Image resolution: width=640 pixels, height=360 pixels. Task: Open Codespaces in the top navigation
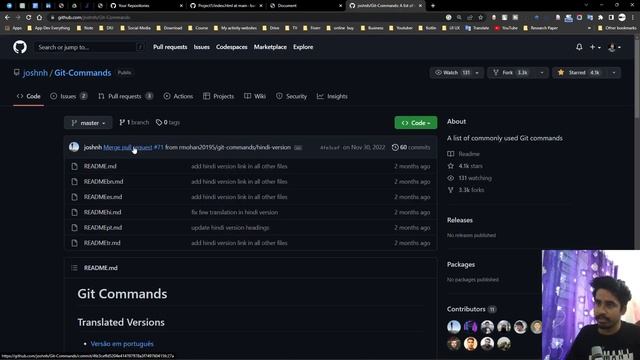231,47
